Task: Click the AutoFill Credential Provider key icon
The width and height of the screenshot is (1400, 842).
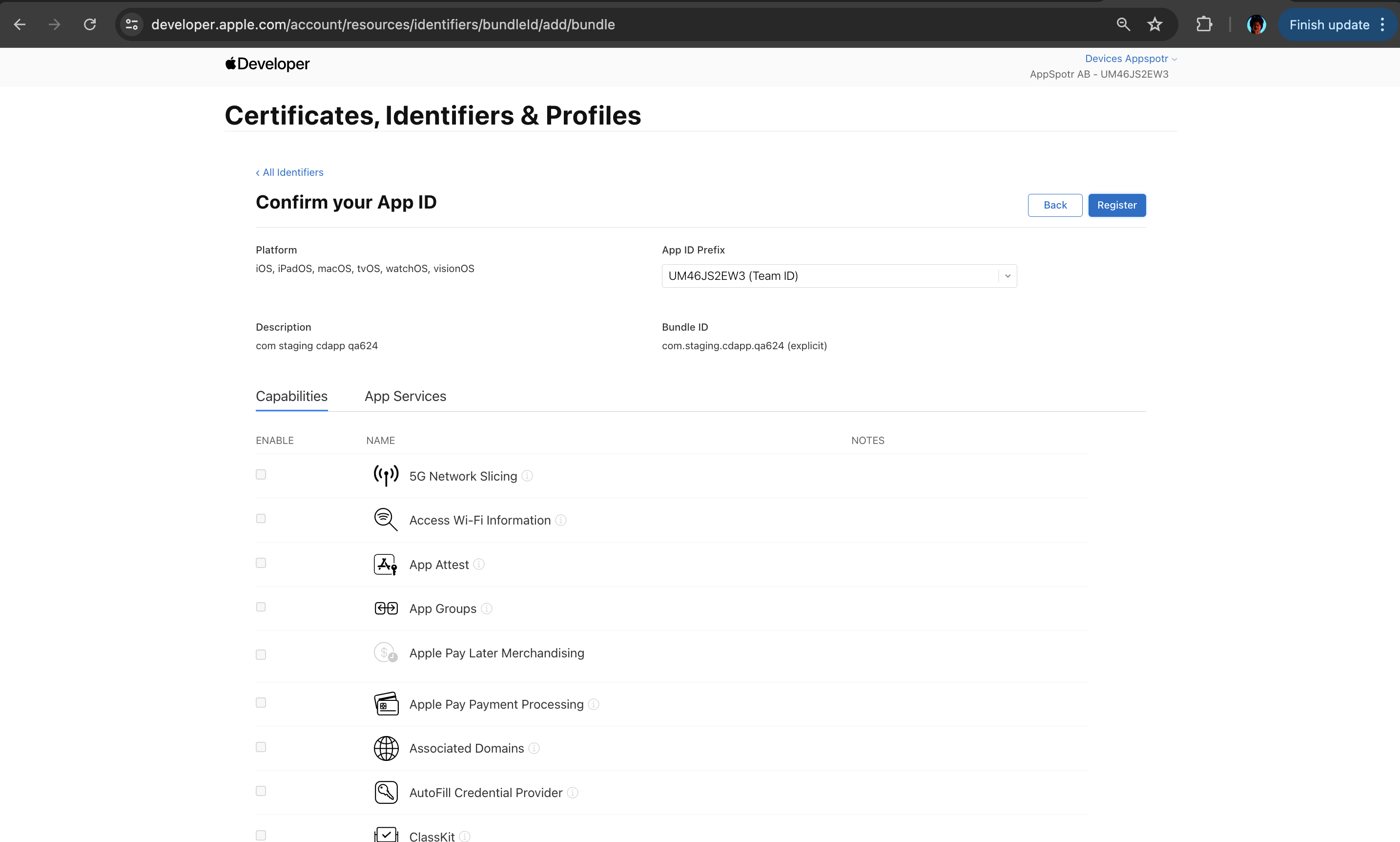Action: (386, 792)
